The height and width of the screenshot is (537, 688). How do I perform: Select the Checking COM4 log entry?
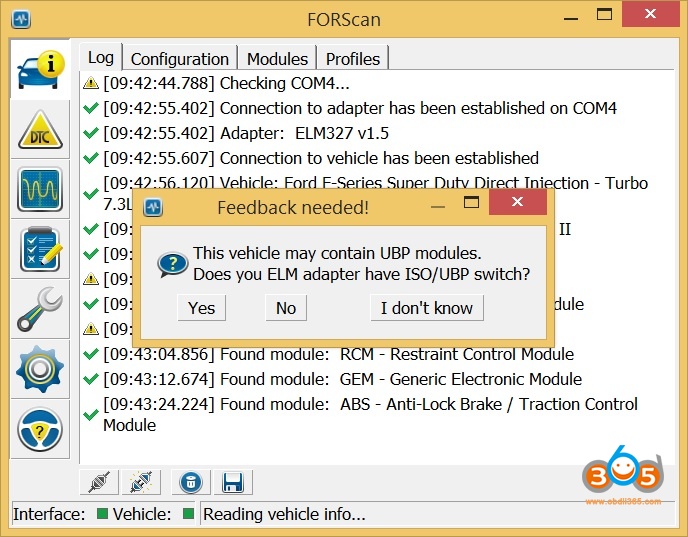click(226, 83)
